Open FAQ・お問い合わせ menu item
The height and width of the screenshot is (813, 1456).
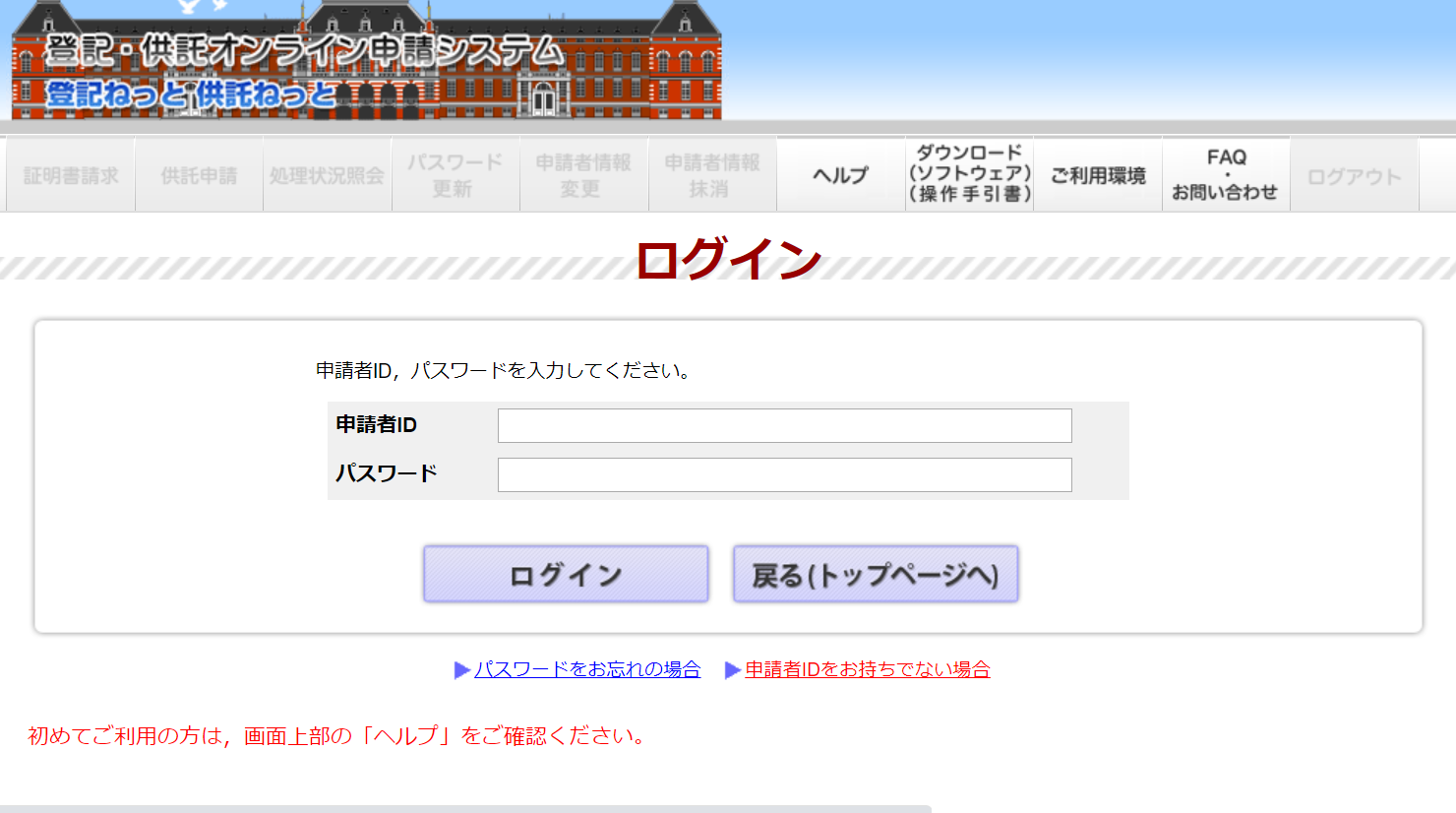click(x=1226, y=174)
